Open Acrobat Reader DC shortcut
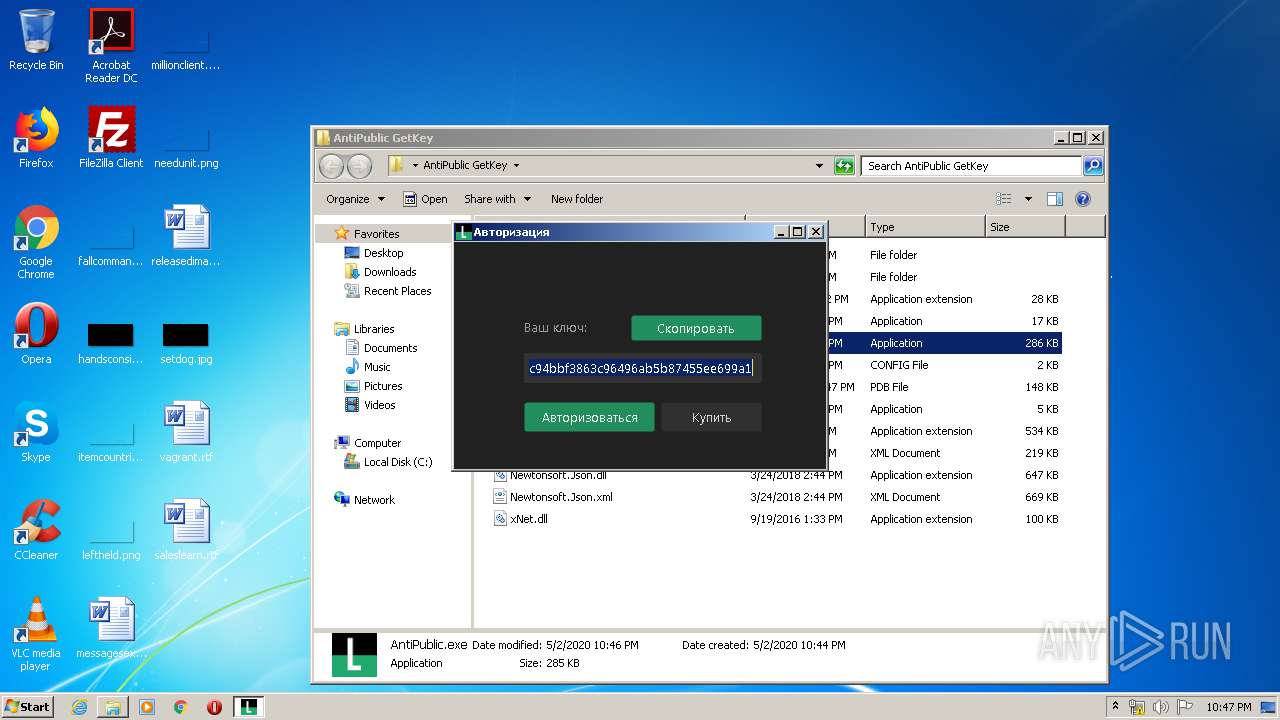Viewport: 1280px width, 720px height. tap(111, 46)
